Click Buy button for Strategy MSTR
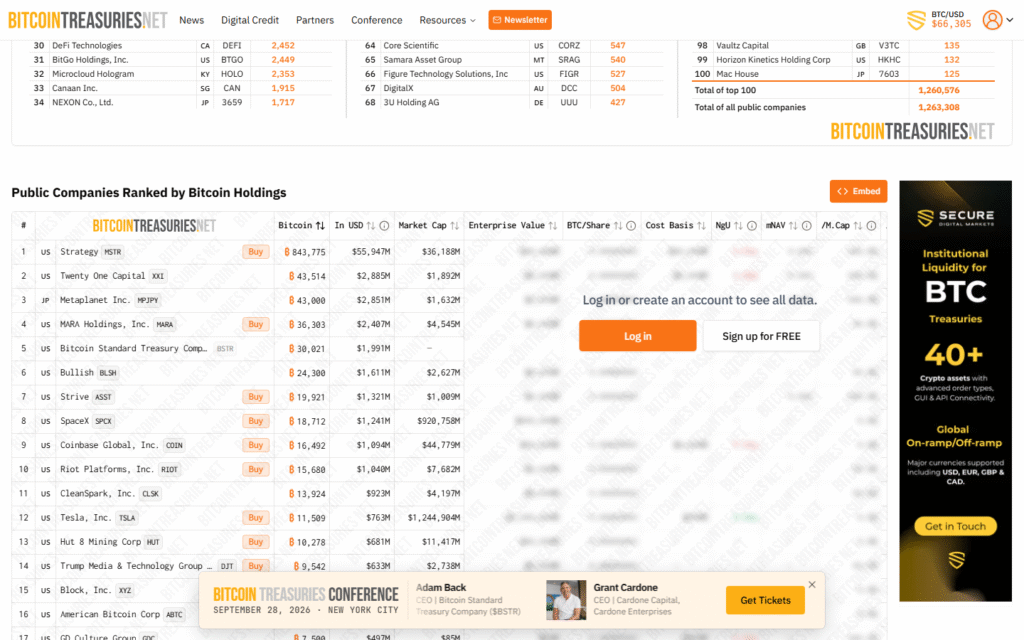The image size is (1024, 640). tap(256, 252)
